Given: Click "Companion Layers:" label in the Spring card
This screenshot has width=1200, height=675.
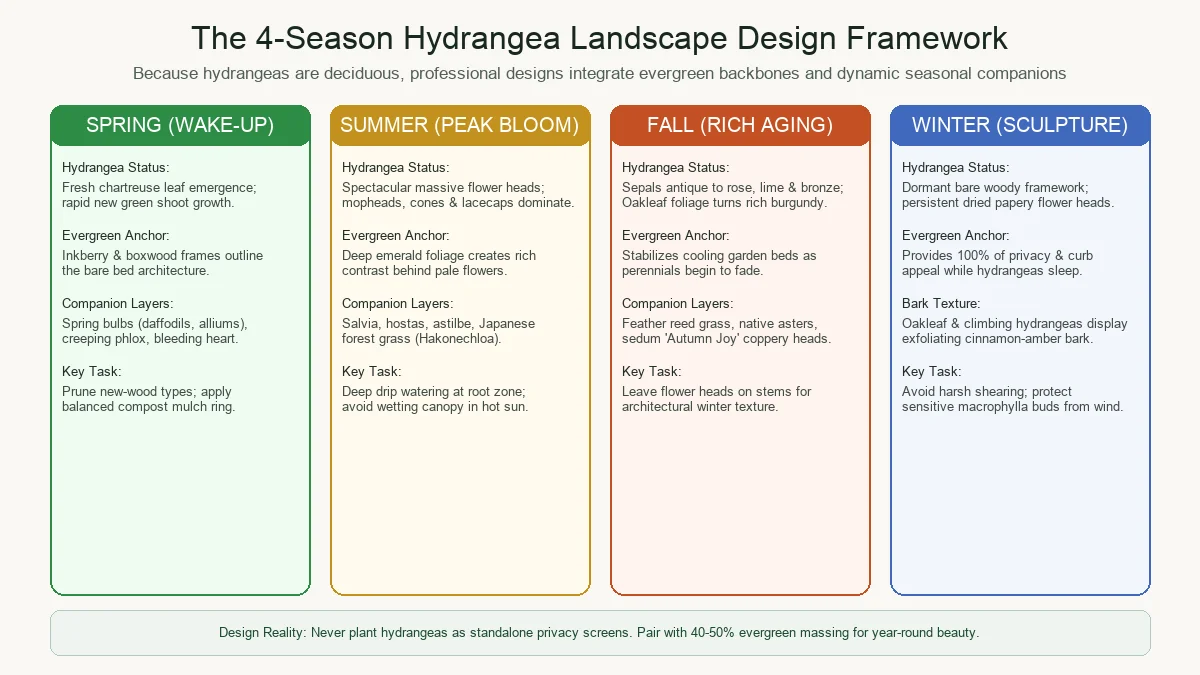Looking at the screenshot, I should pyautogui.click(x=118, y=304).
